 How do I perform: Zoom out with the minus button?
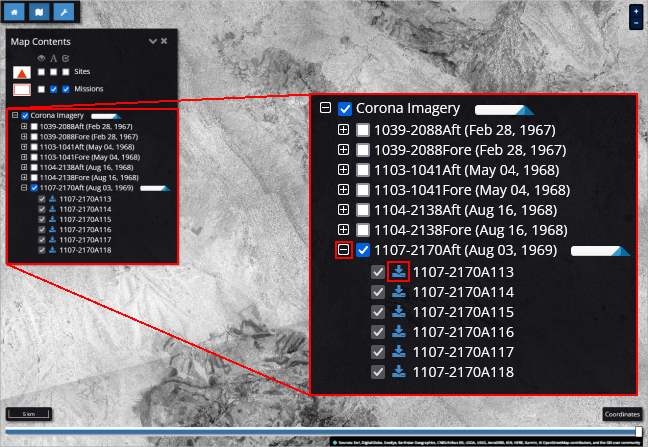click(636, 22)
